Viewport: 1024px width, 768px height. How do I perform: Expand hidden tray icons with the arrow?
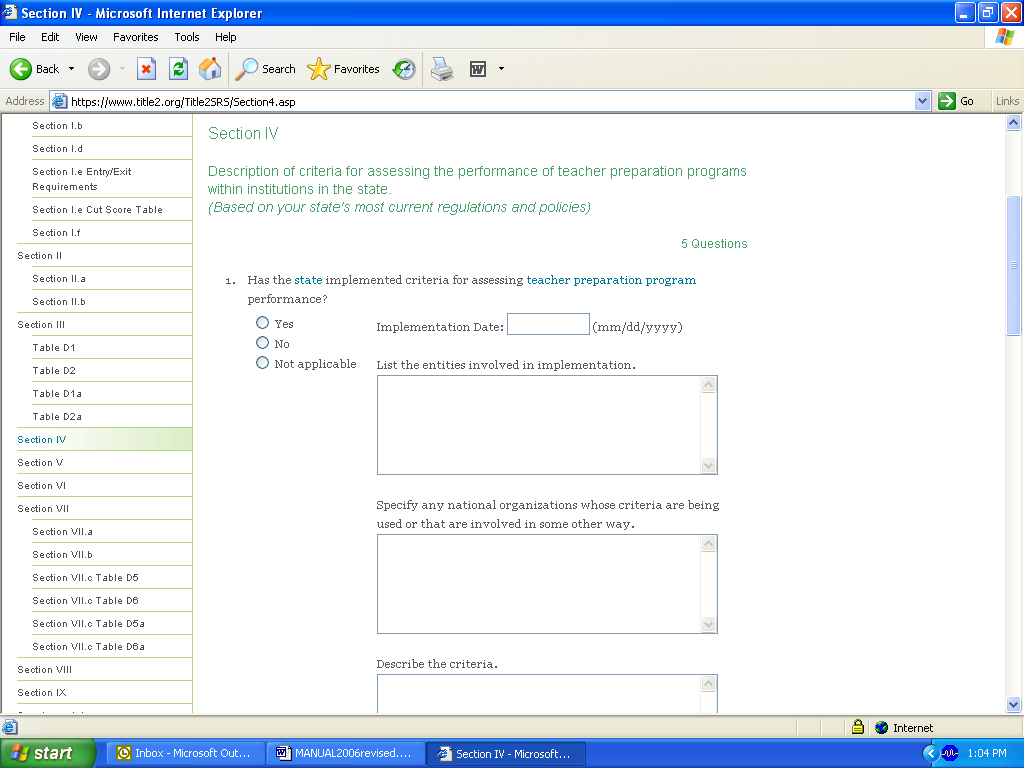pyautogui.click(x=931, y=753)
